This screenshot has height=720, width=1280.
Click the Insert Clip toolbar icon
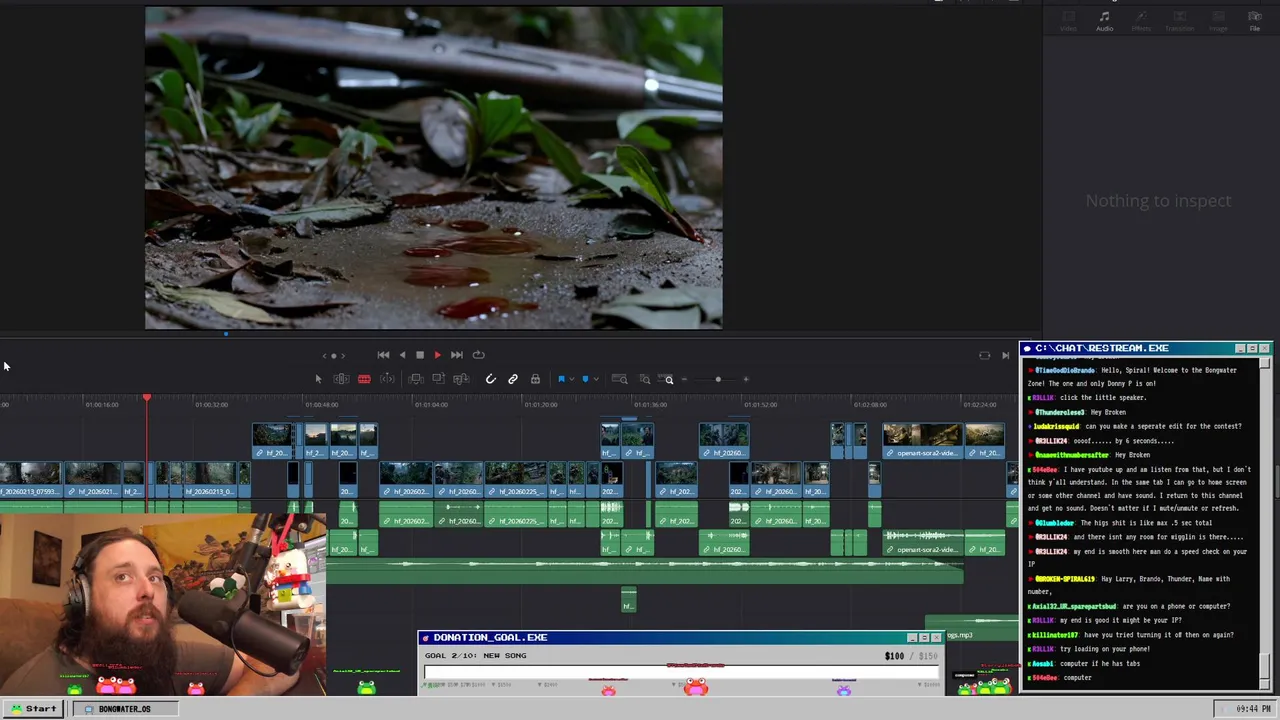(416, 379)
